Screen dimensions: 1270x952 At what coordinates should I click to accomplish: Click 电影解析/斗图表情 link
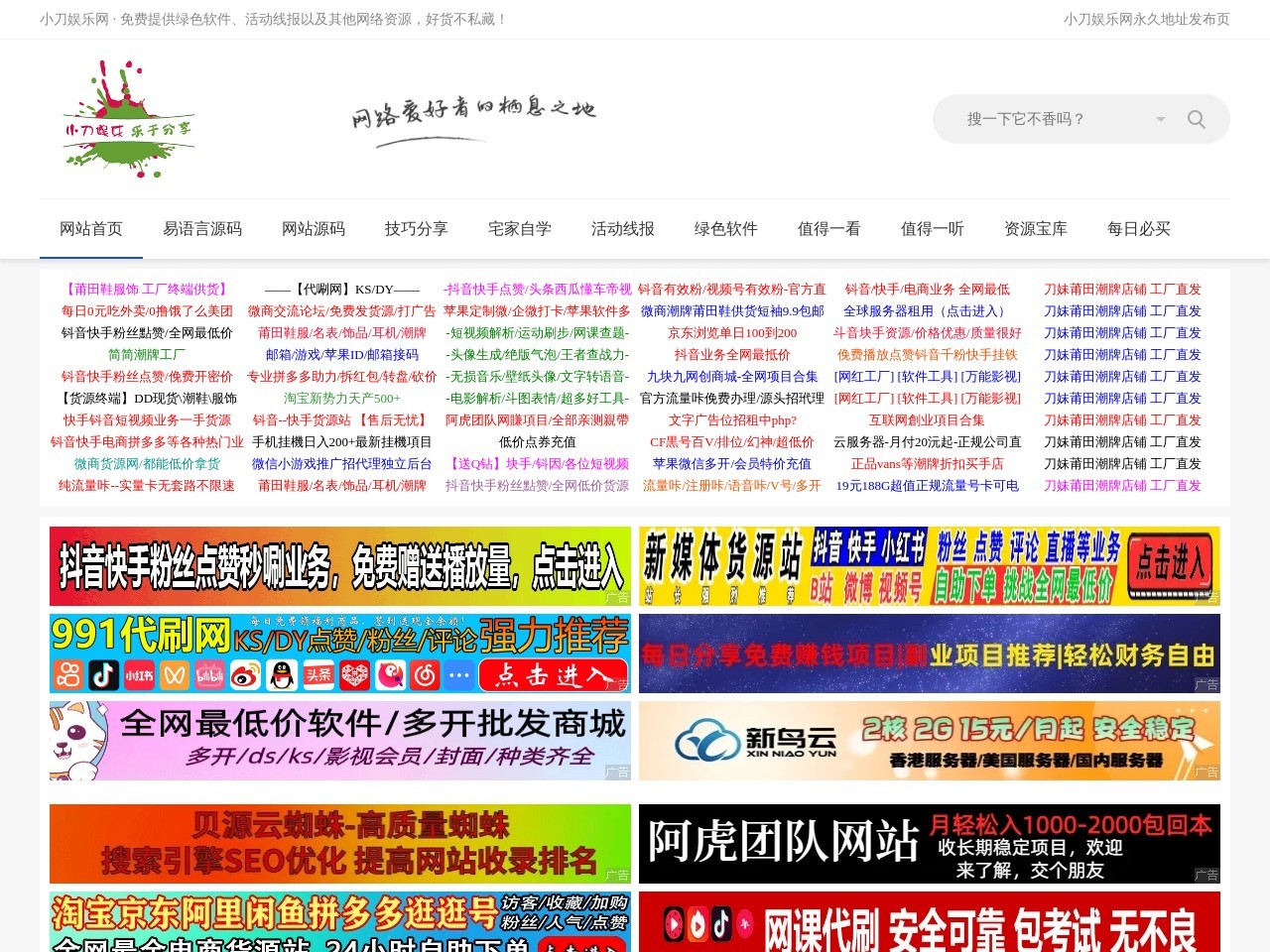[537, 399]
